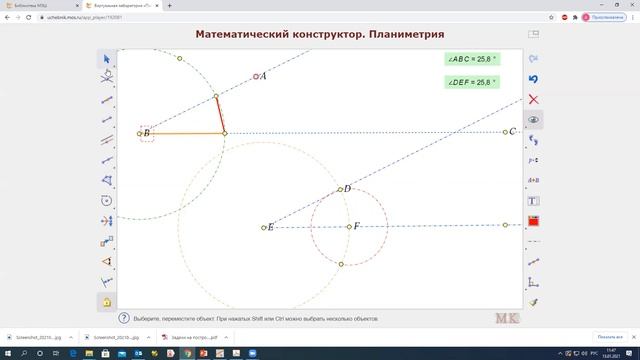Select the ray tool

107,160
